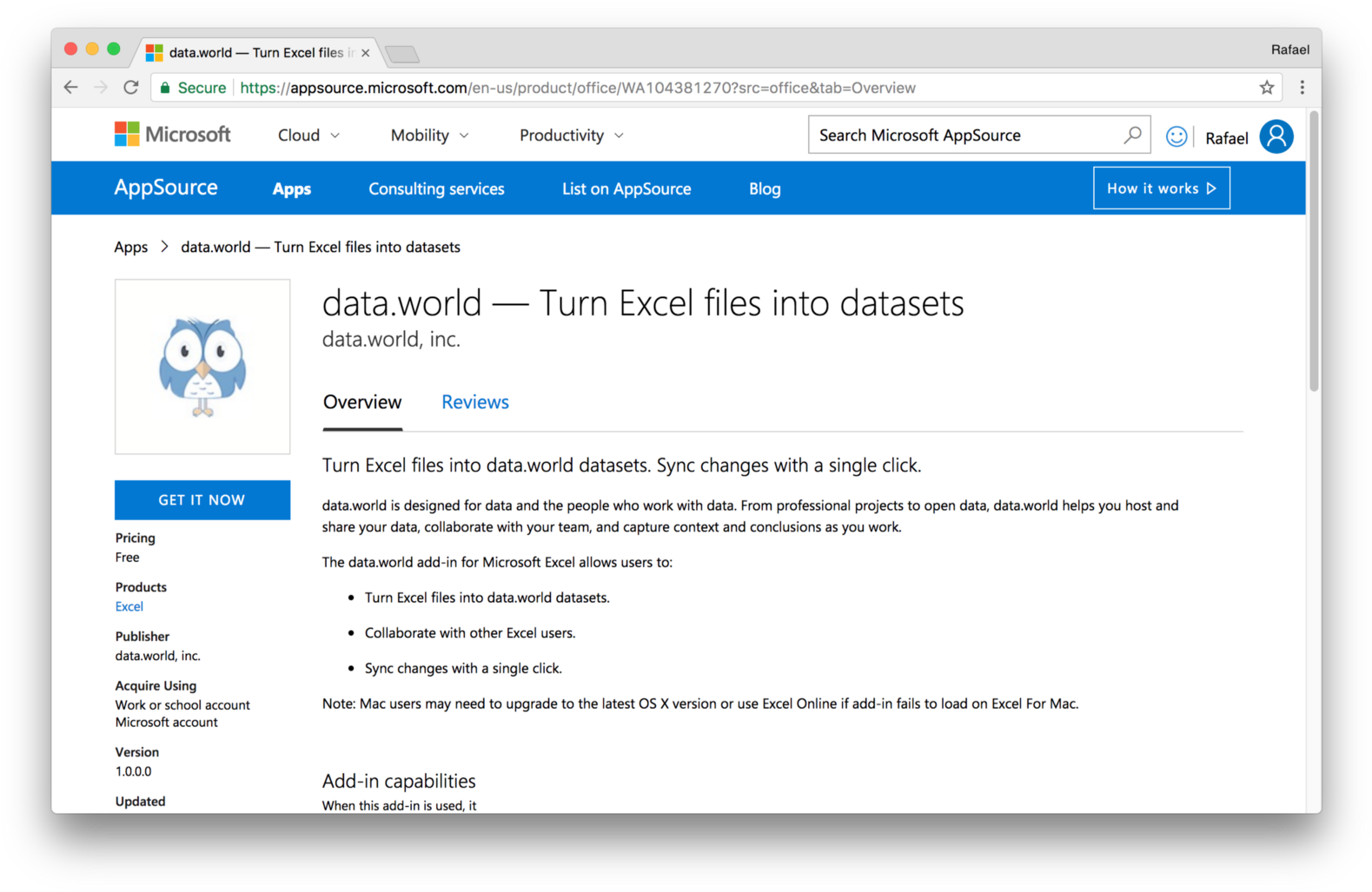Click the Apps breadcrumb link
This screenshot has height=892, width=1372.
pyautogui.click(x=131, y=247)
